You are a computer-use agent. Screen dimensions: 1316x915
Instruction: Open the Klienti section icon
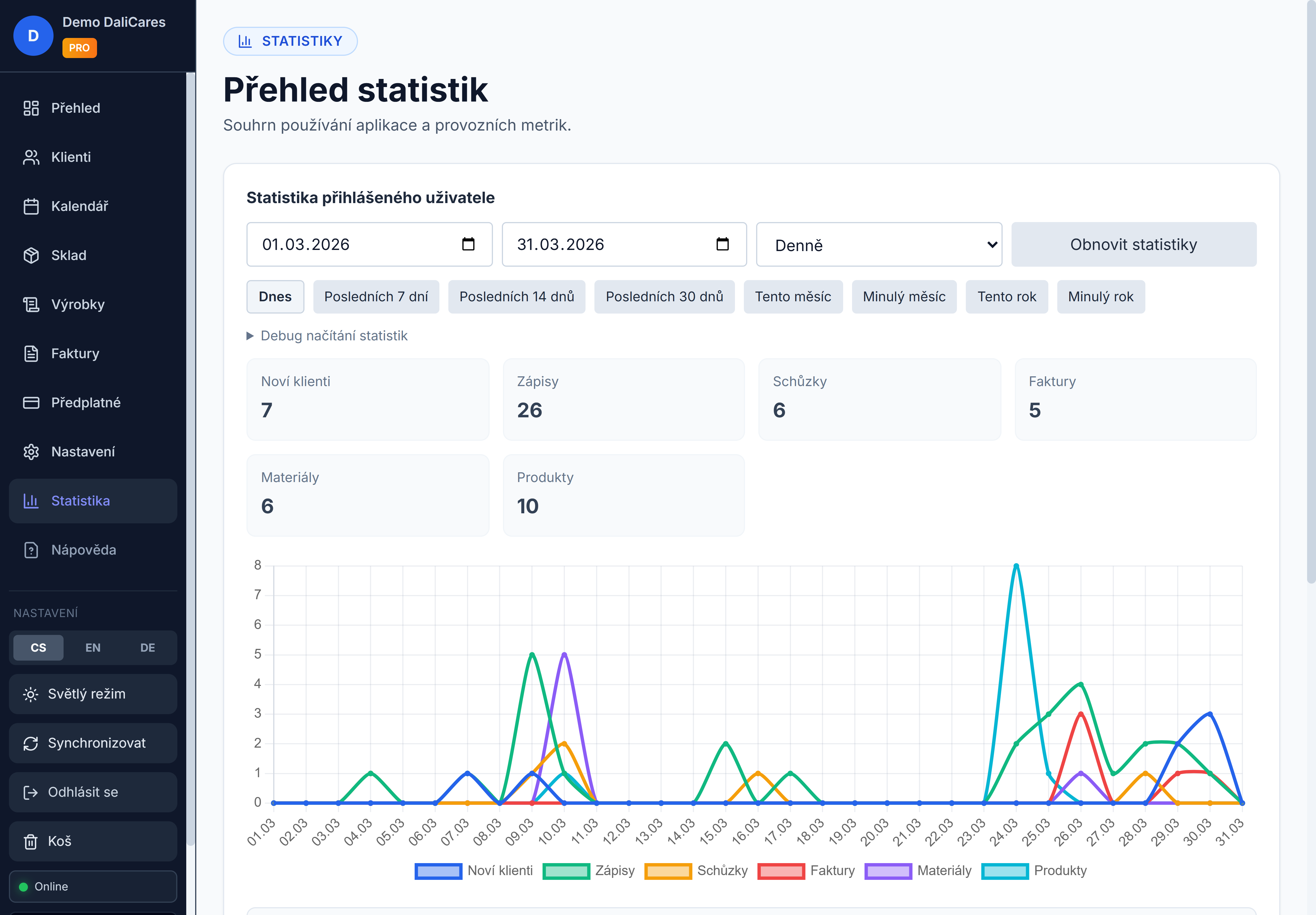(32, 157)
